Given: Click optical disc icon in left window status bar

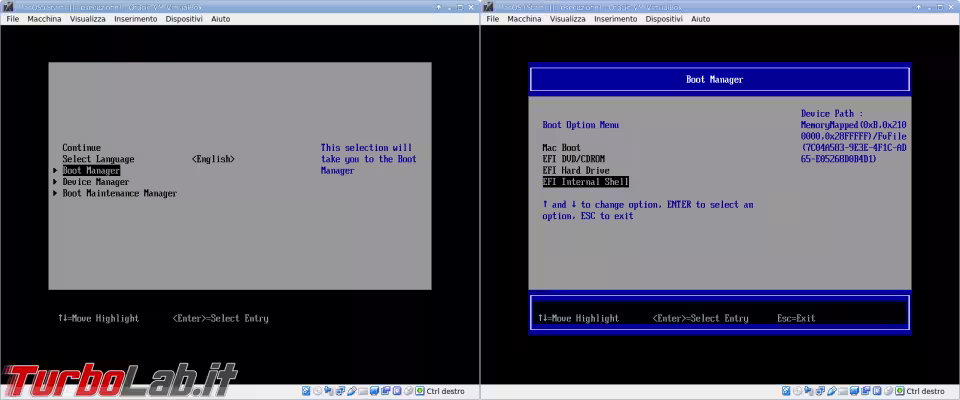Looking at the screenshot, I should tap(318, 391).
